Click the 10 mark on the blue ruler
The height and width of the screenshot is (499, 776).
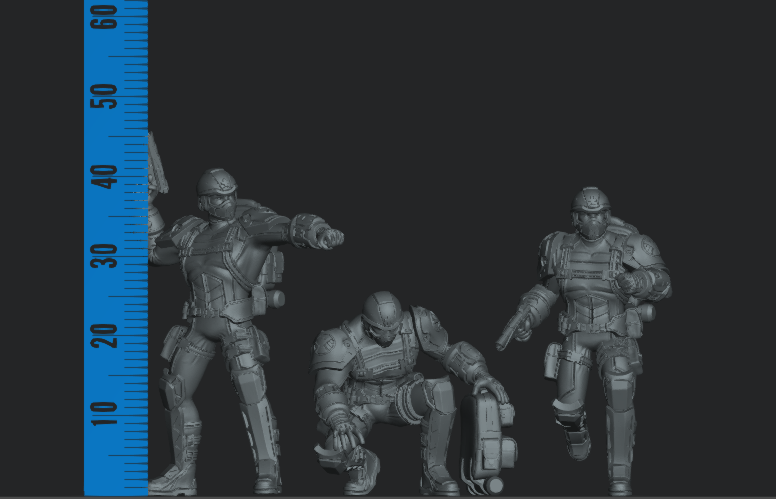click(x=105, y=408)
